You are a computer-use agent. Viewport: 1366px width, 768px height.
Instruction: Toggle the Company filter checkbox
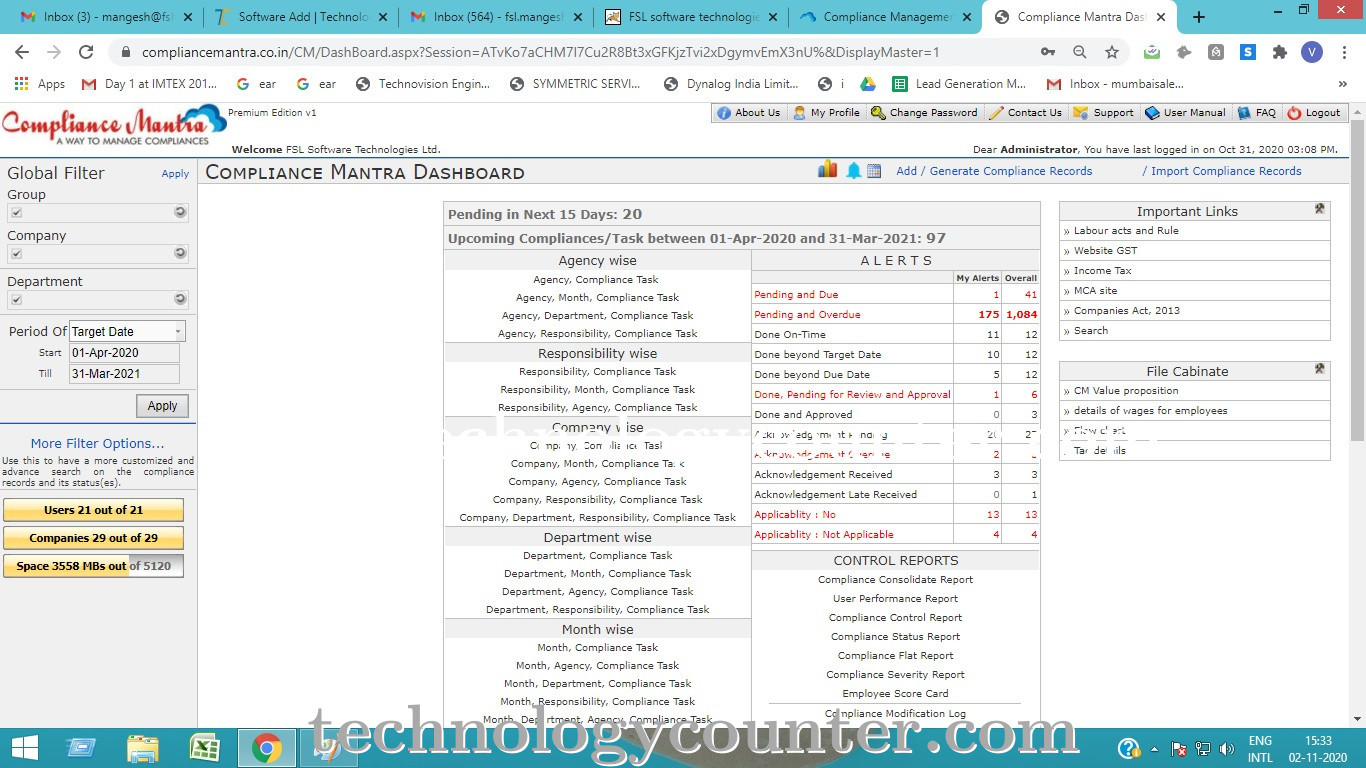point(16,254)
